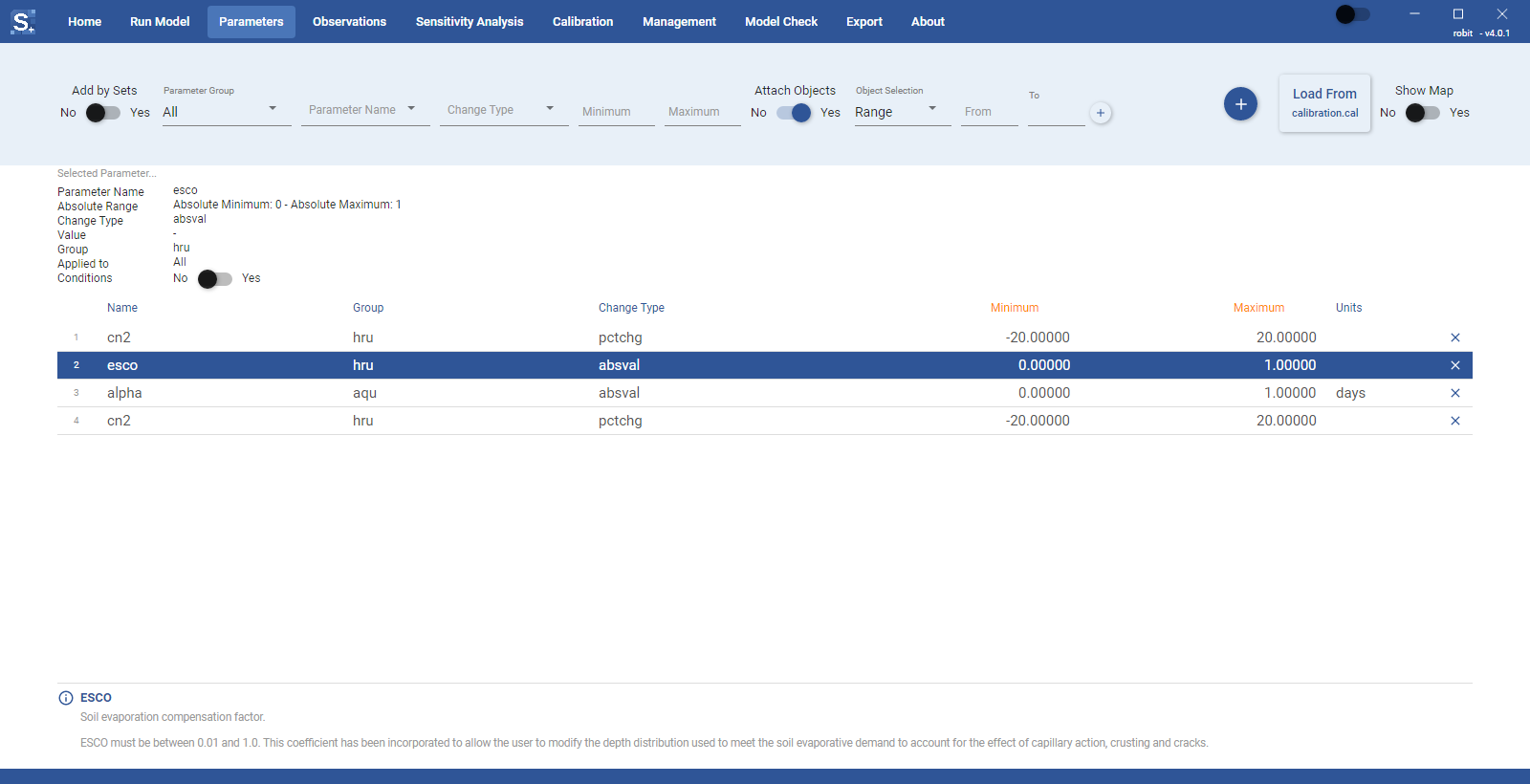The width and height of the screenshot is (1530, 784).
Task: Click the From input field
Action: [x=990, y=112]
